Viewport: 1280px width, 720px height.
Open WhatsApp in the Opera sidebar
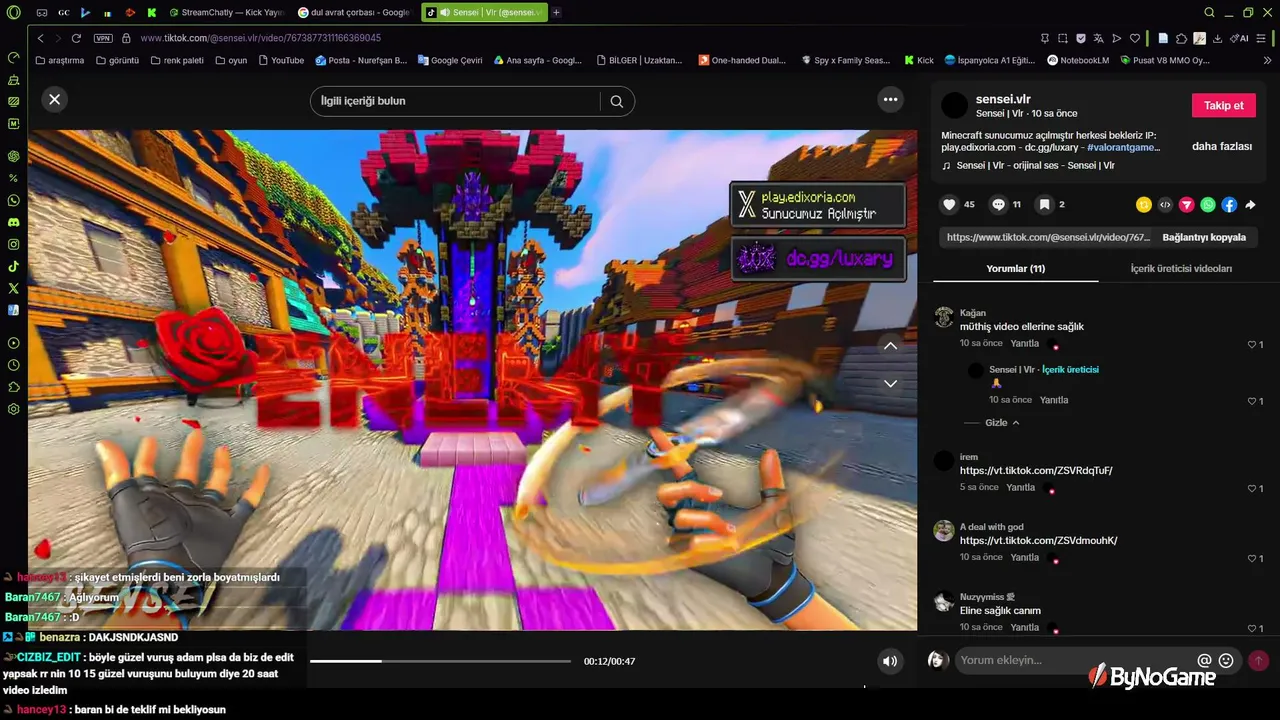14,200
